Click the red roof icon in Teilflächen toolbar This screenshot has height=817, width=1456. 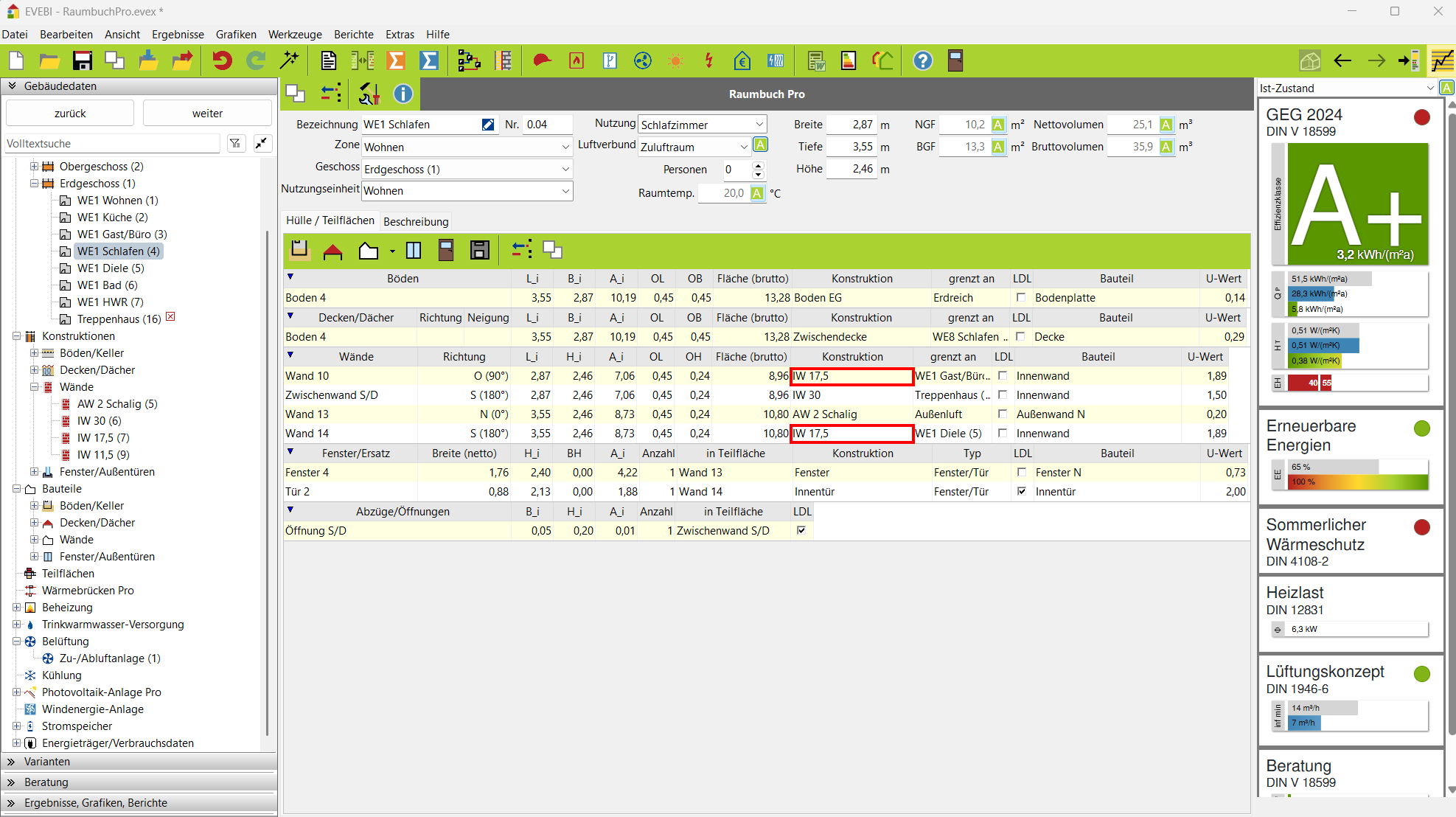332,251
